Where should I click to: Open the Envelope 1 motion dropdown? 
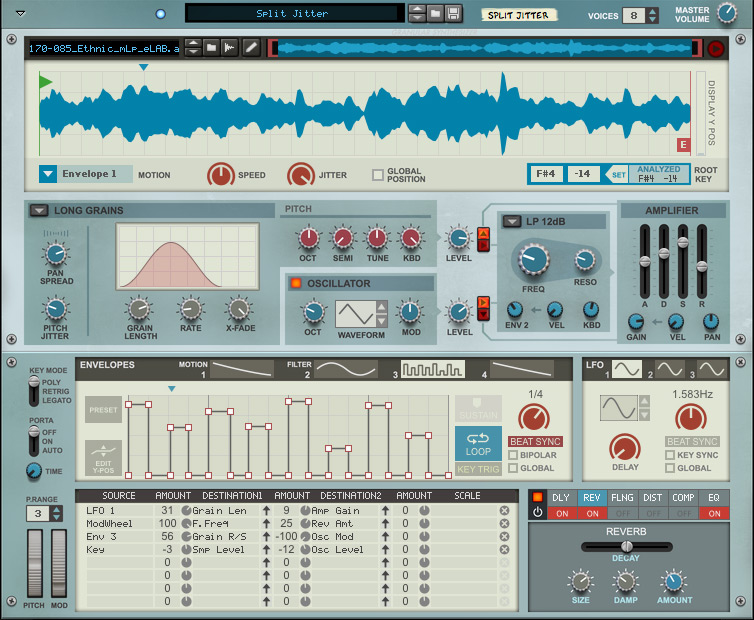coord(48,174)
